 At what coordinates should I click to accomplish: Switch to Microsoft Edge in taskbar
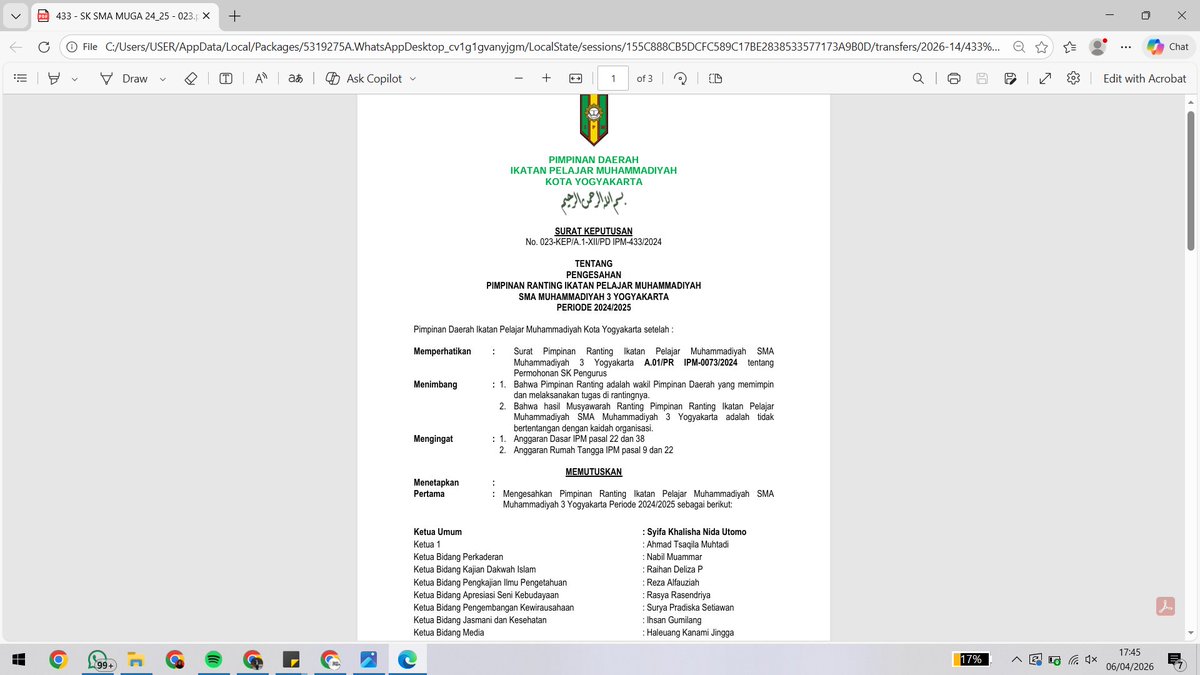(407, 660)
